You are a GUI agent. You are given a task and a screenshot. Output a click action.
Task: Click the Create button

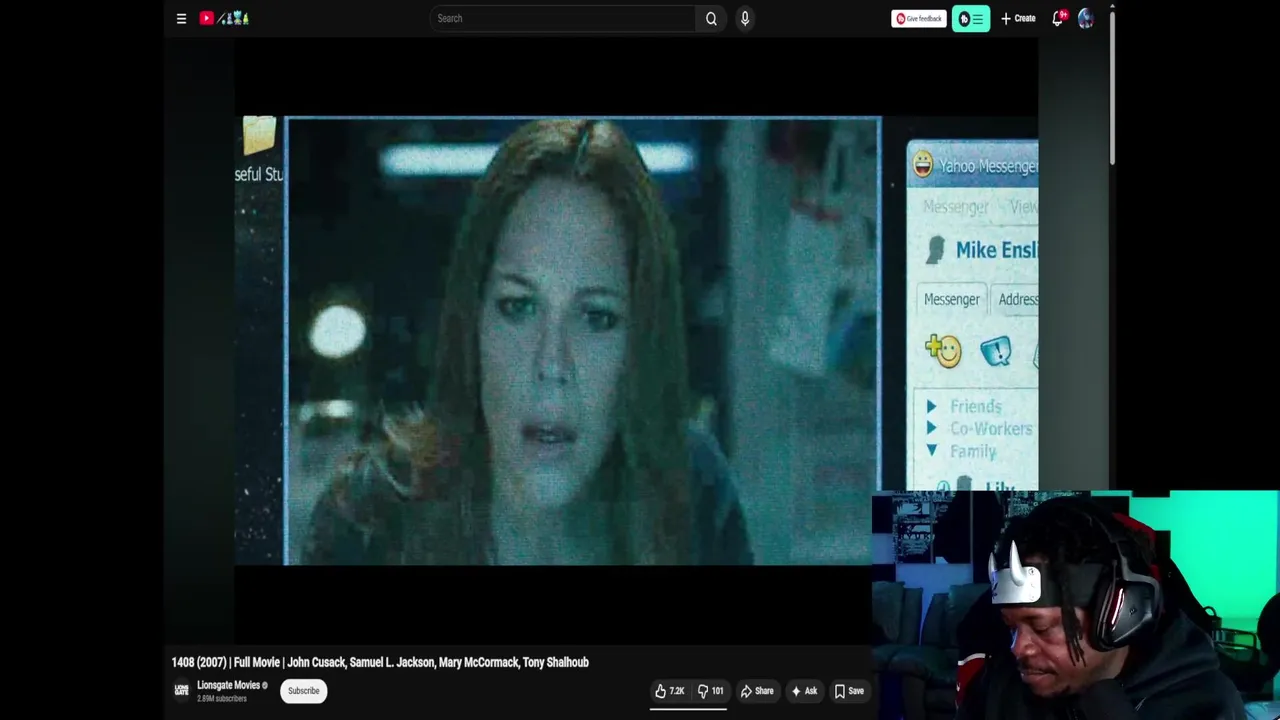click(x=1018, y=18)
